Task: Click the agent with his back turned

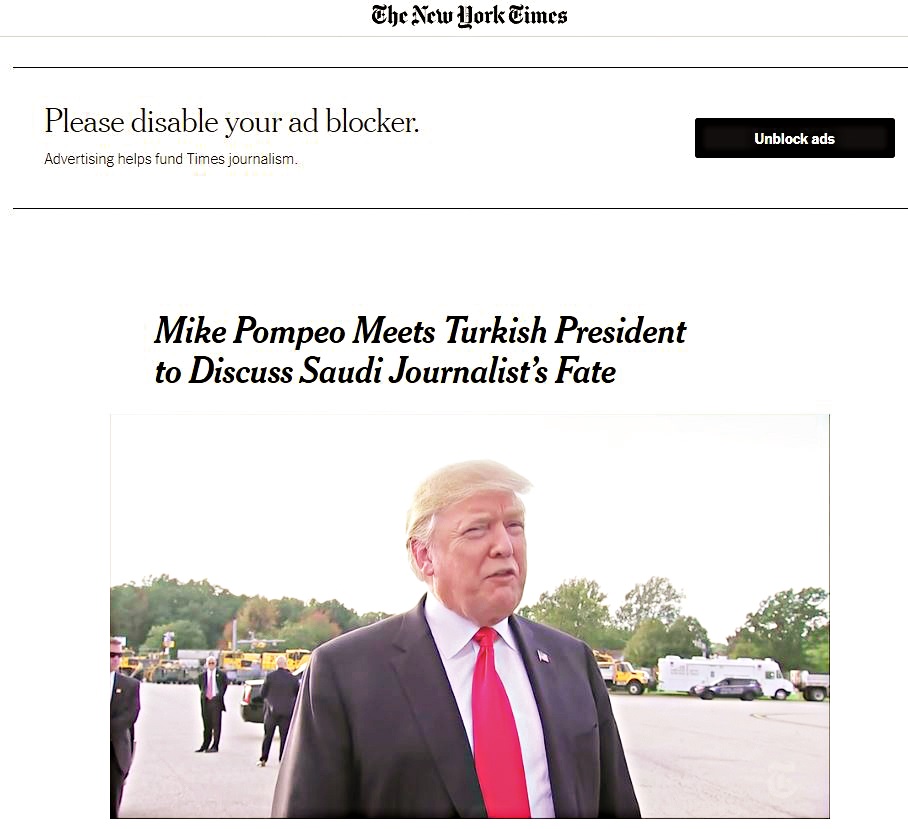Action: pyautogui.click(x=277, y=709)
